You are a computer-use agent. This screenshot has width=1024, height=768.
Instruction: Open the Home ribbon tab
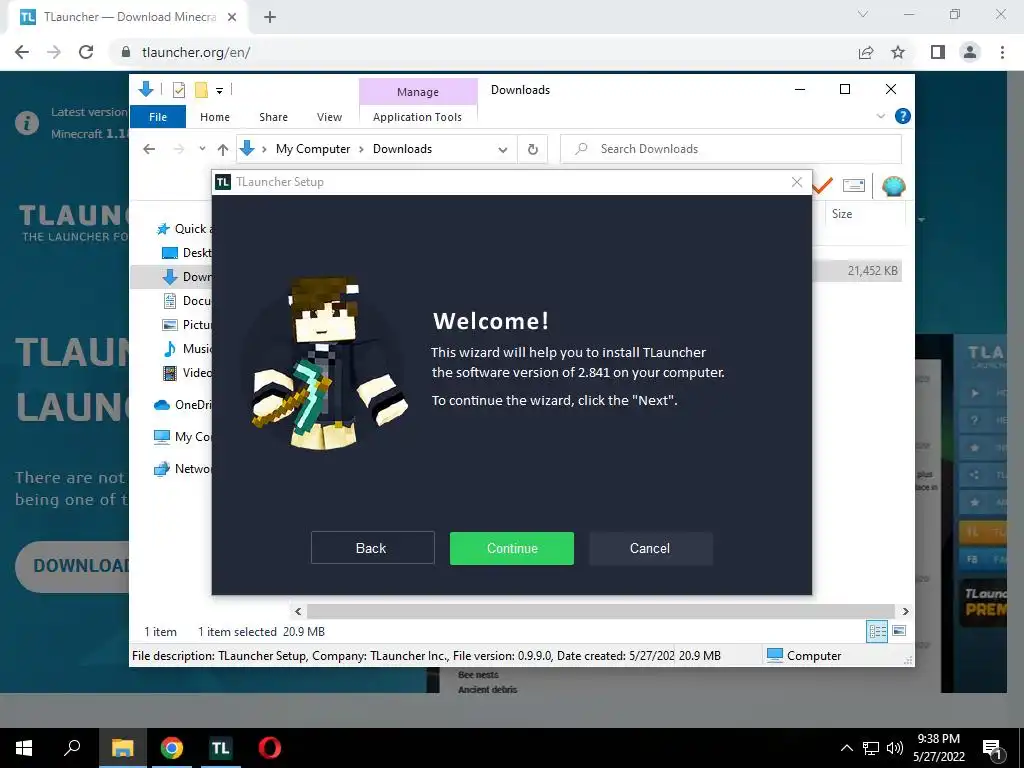click(x=215, y=117)
